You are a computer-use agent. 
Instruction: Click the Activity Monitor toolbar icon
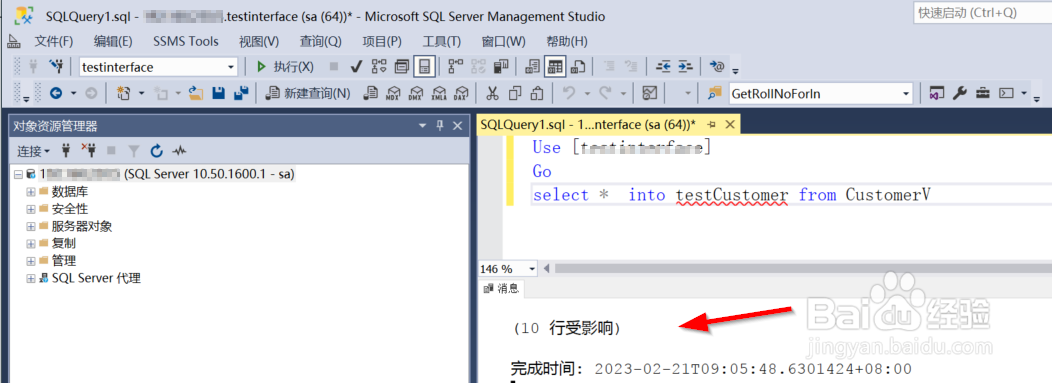click(649, 94)
